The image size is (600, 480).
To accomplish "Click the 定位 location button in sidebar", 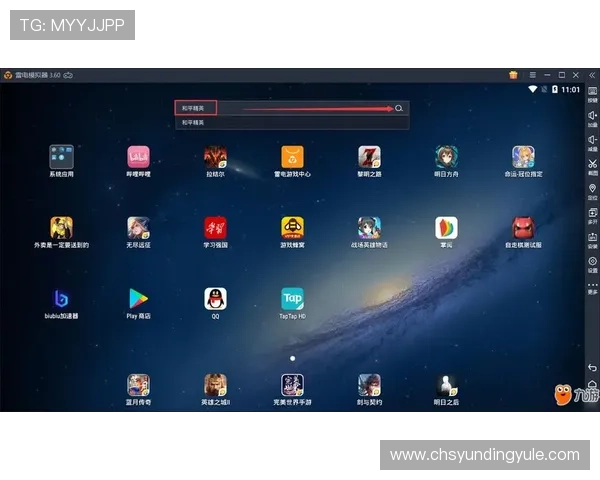I will coord(592,190).
